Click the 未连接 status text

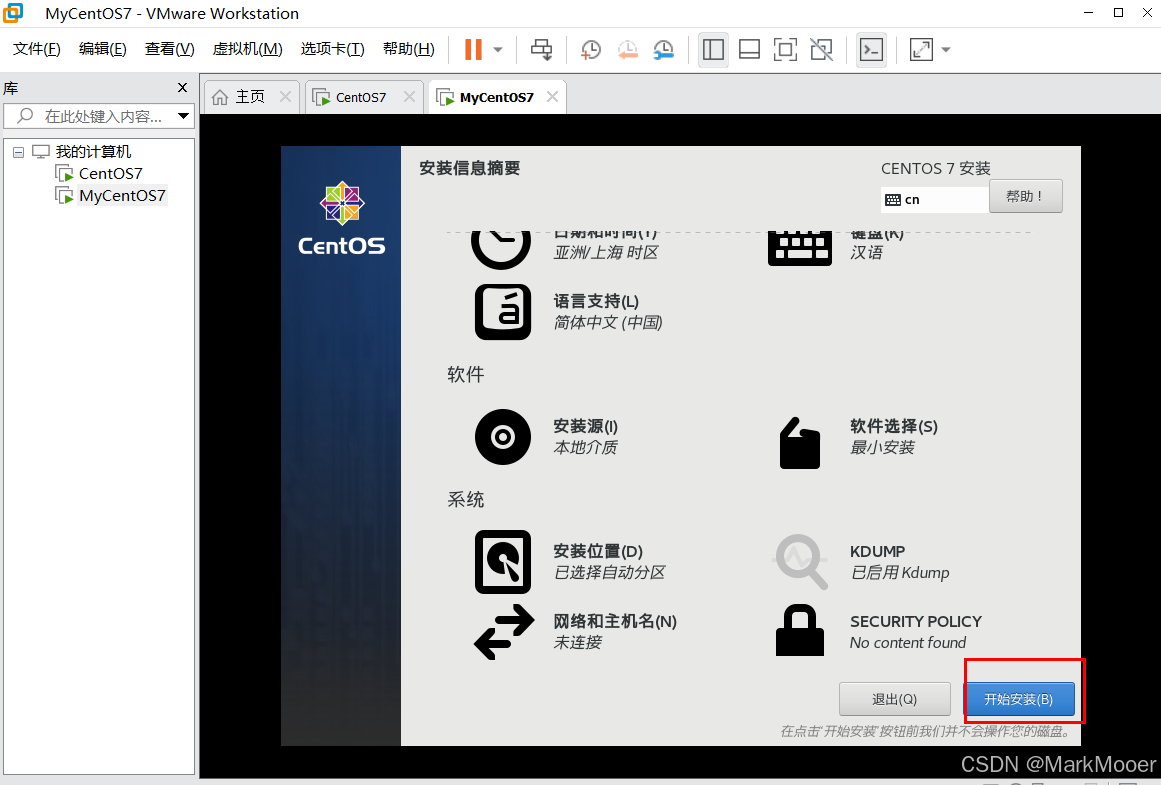[x=578, y=642]
